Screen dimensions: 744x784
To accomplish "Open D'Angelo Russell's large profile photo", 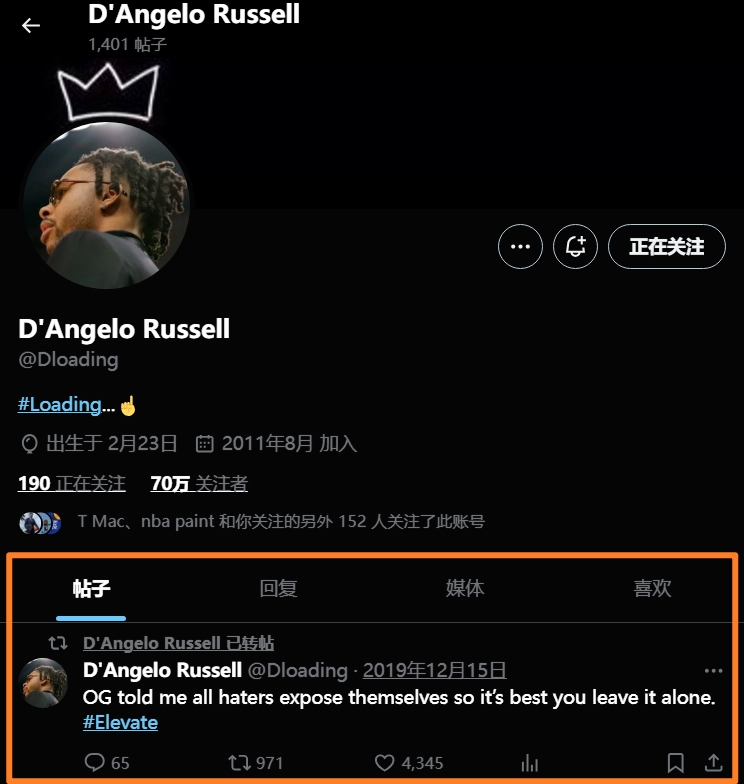I will tap(106, 206).
